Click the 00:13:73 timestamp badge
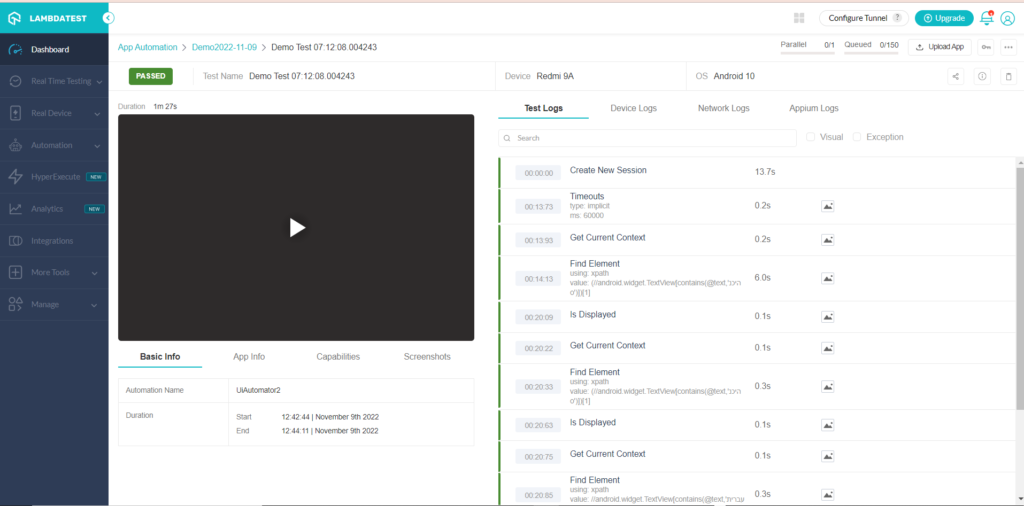The width and height of the screenshot is (1024, 506). (x=538, y=206)
